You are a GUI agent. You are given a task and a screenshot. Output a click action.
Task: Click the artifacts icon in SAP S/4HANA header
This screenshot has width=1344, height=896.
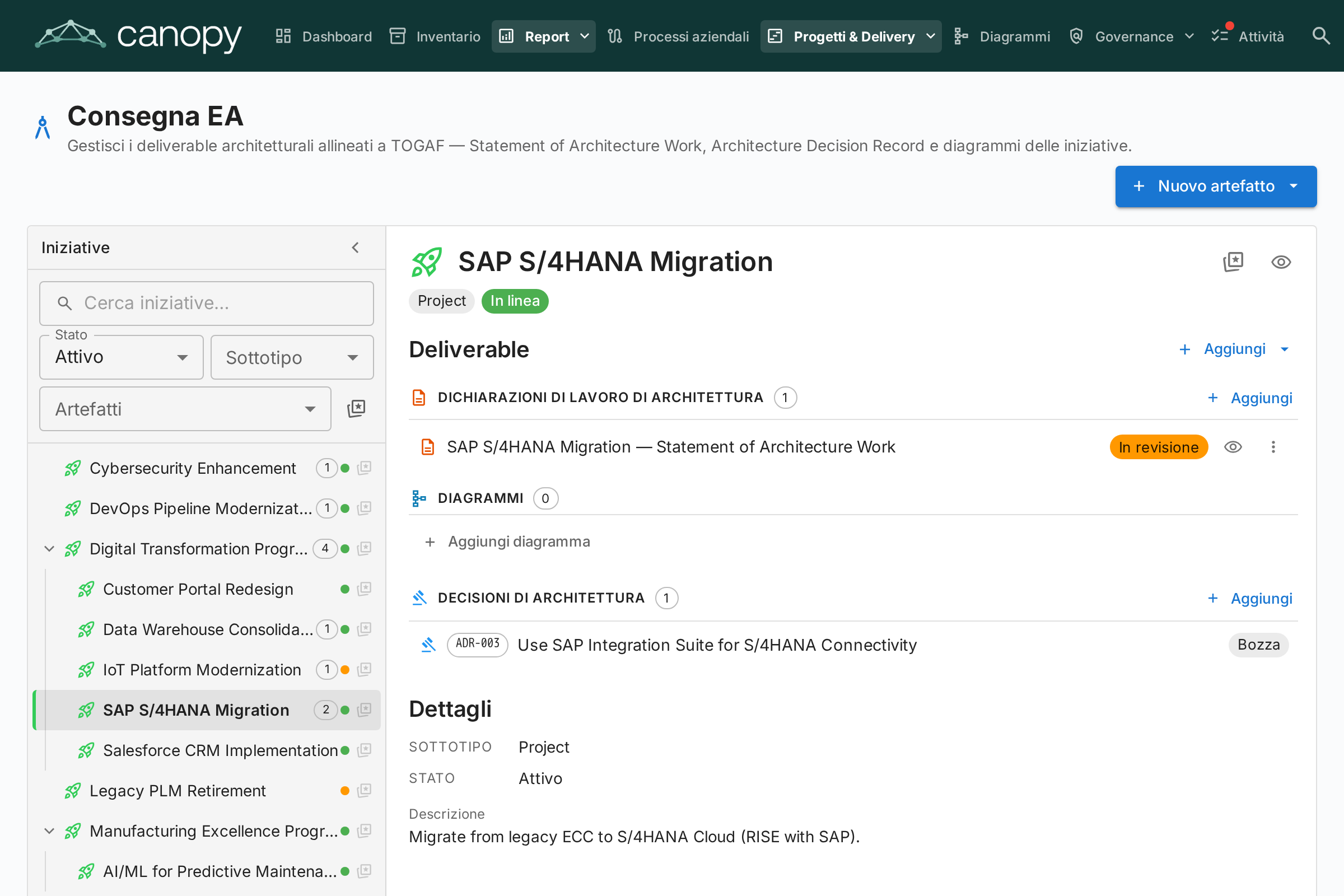click(1233, 262)
